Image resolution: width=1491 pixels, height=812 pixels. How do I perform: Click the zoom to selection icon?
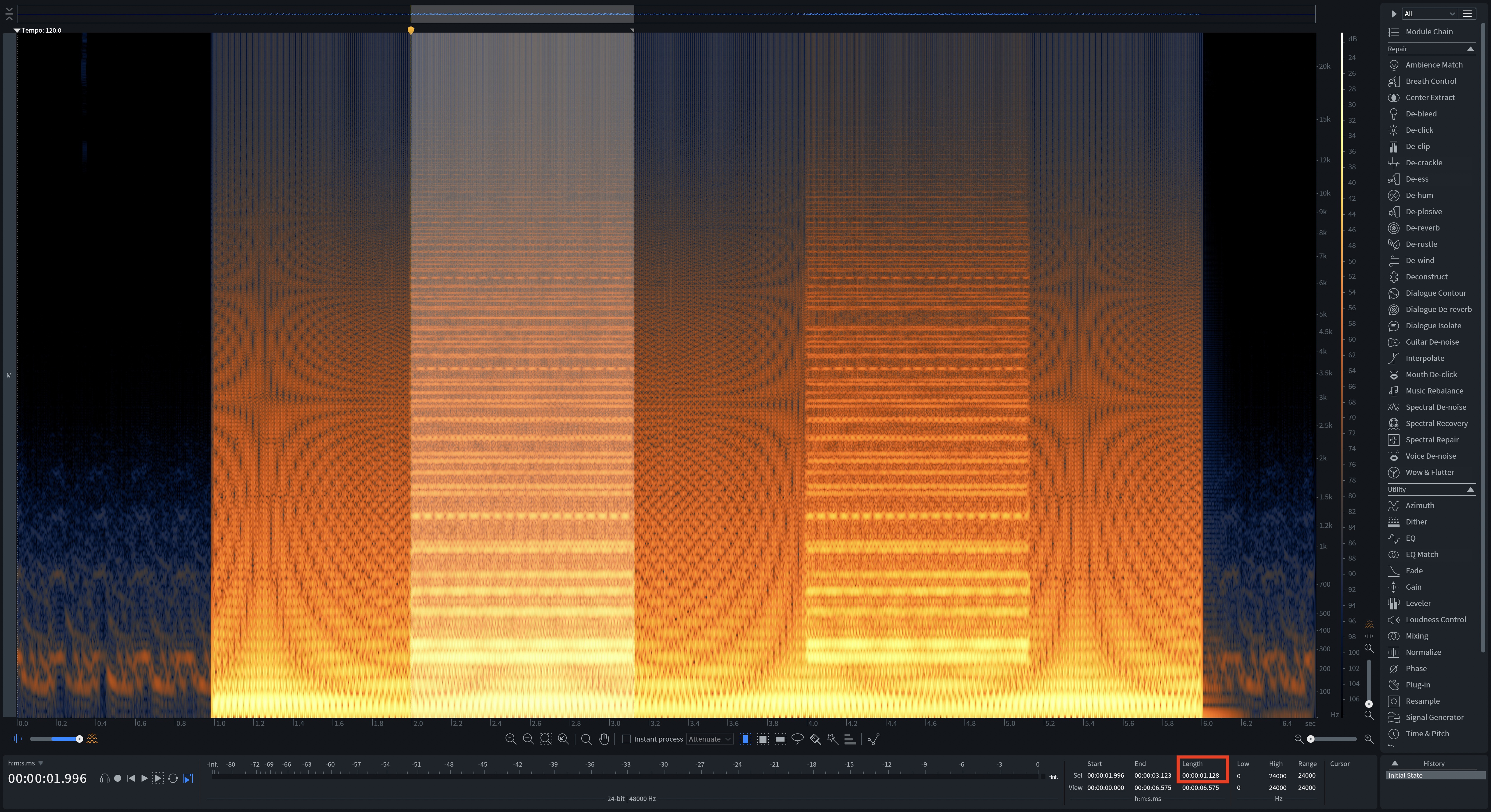pos(546,739)
